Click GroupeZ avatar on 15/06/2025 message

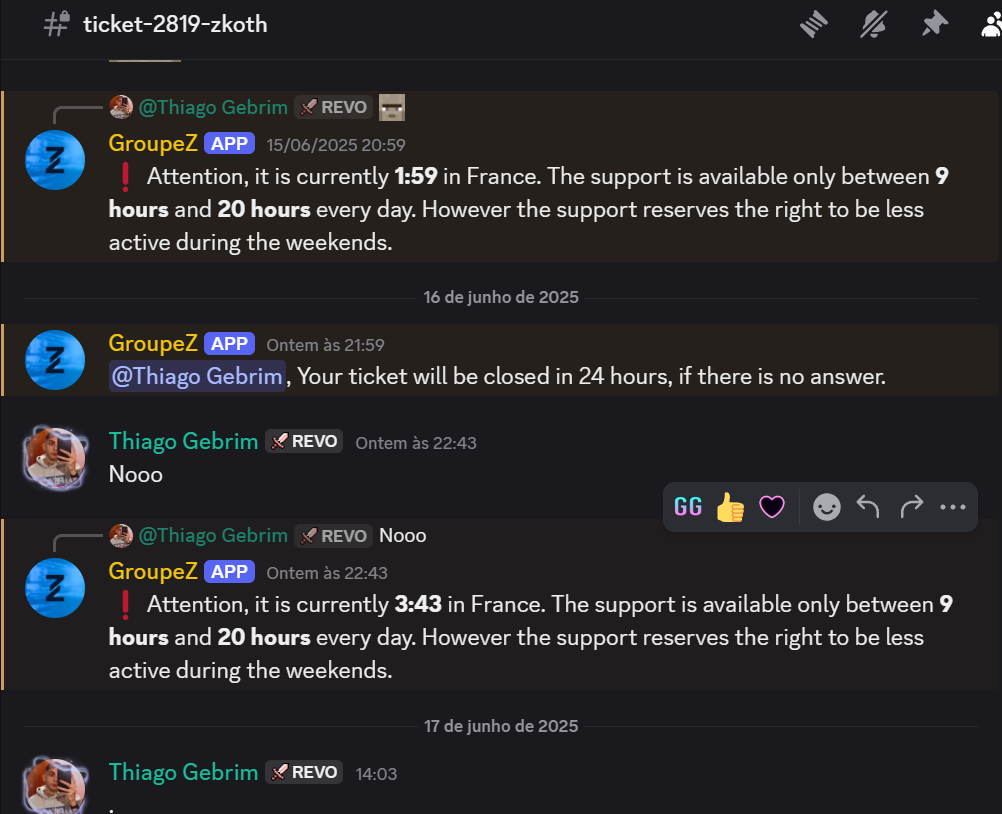pyautogui.click(x=55, y=160)
